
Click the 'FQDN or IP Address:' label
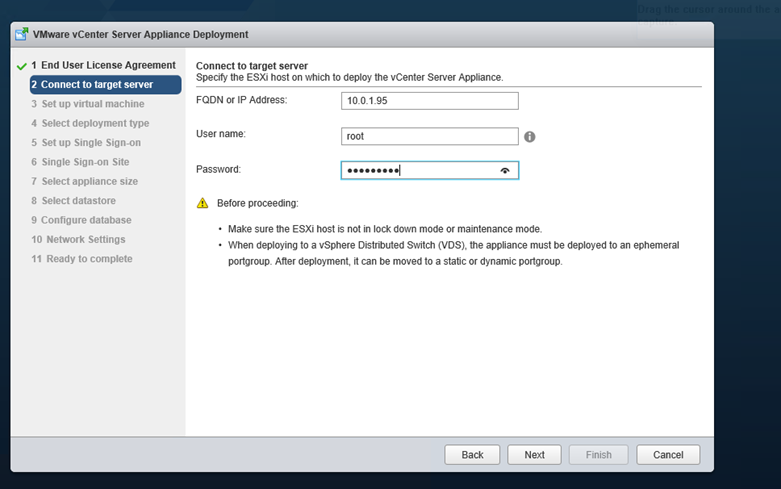(x=242, y=100)
